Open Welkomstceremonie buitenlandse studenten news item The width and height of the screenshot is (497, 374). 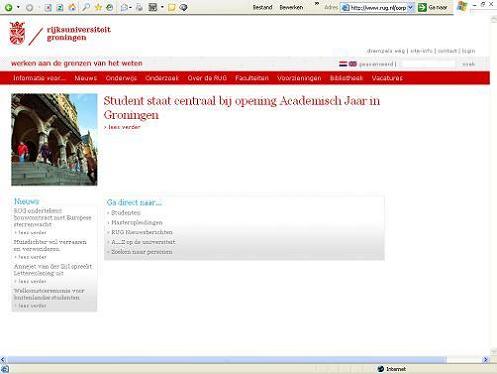click(x=49, y=294)
